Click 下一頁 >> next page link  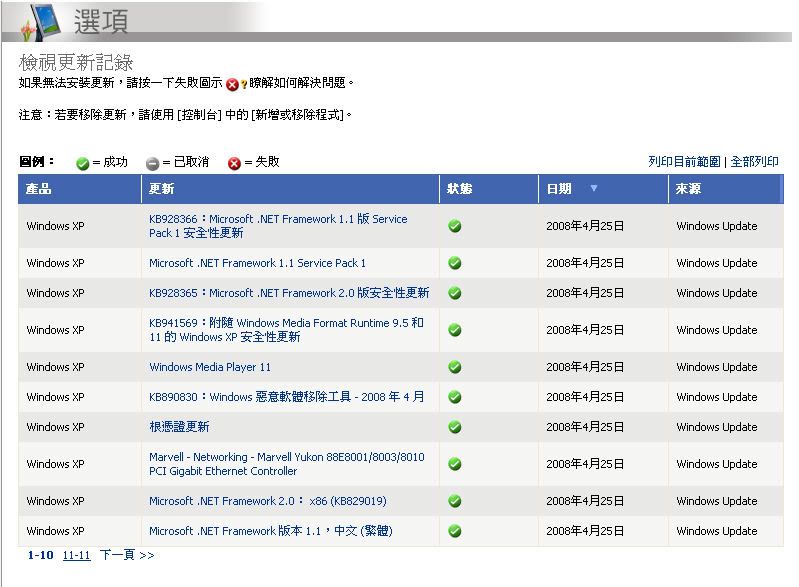(x=126, y=555)
